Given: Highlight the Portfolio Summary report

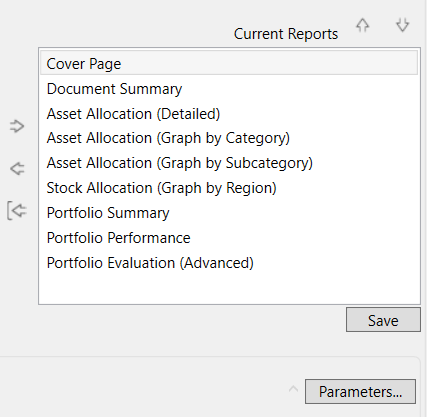Looking at the screenshot, I should 229,213.
